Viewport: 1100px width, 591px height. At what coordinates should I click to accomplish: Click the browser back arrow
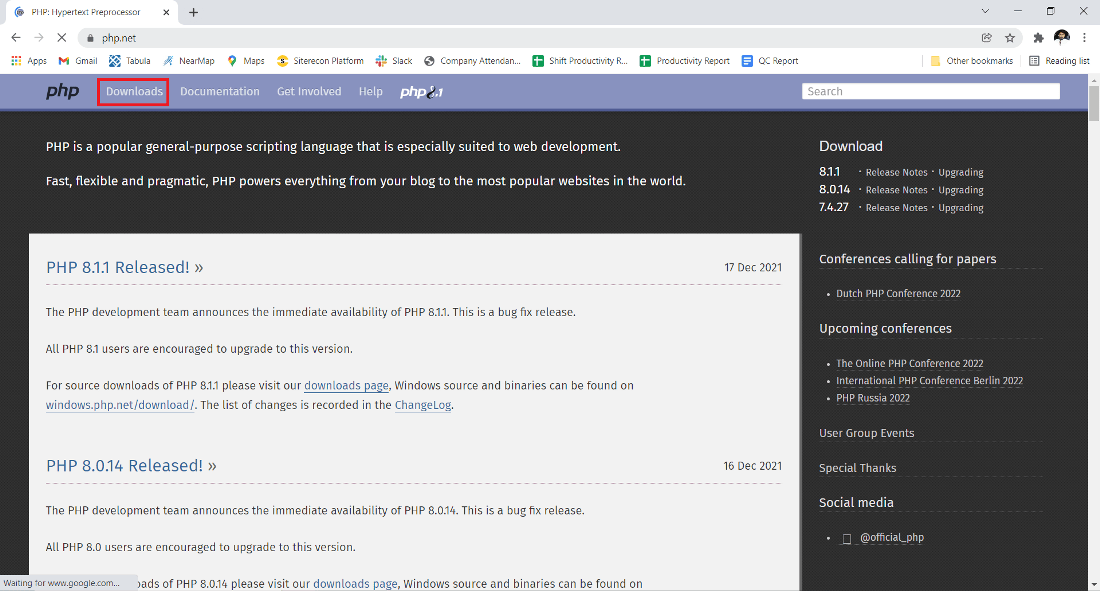pyautogui.click(x=16, y=38)
